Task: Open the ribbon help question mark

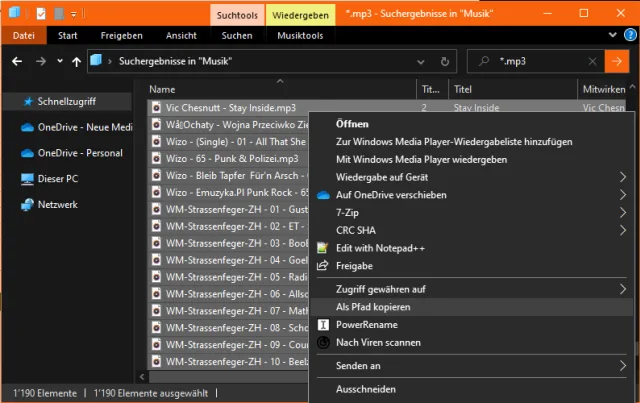Action: [x=626, y=36]
